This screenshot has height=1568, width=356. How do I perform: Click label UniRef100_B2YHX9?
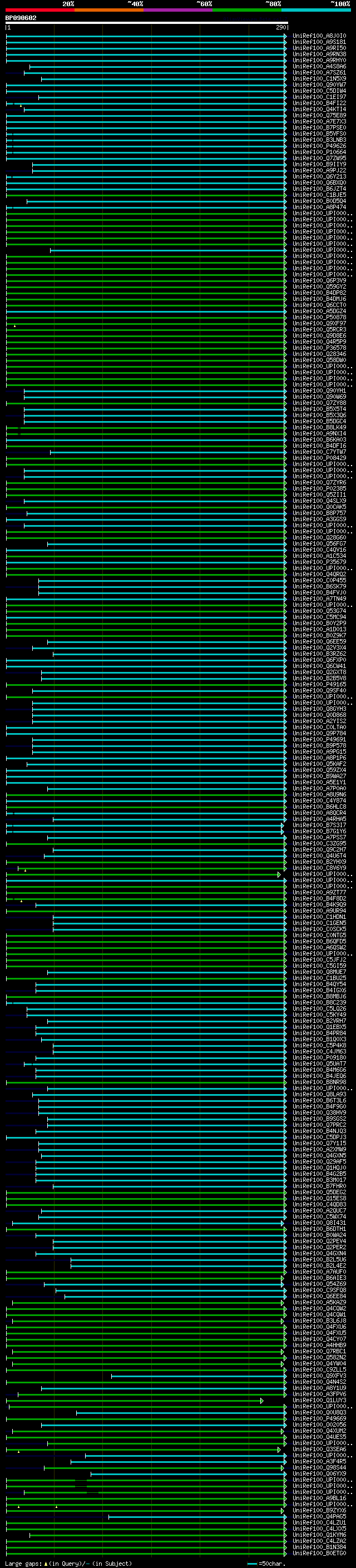(x=319, y=862)
